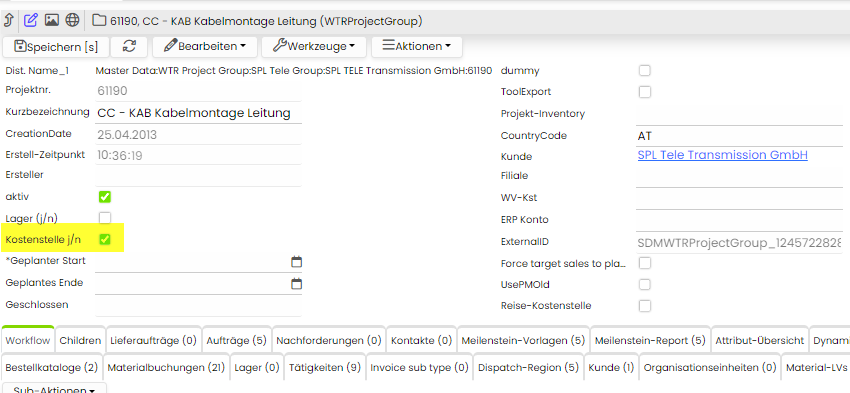This screenshot has width=850, height=393.
Task: Open the Attribut-Übersicht tab
Action: coord(759,341)
